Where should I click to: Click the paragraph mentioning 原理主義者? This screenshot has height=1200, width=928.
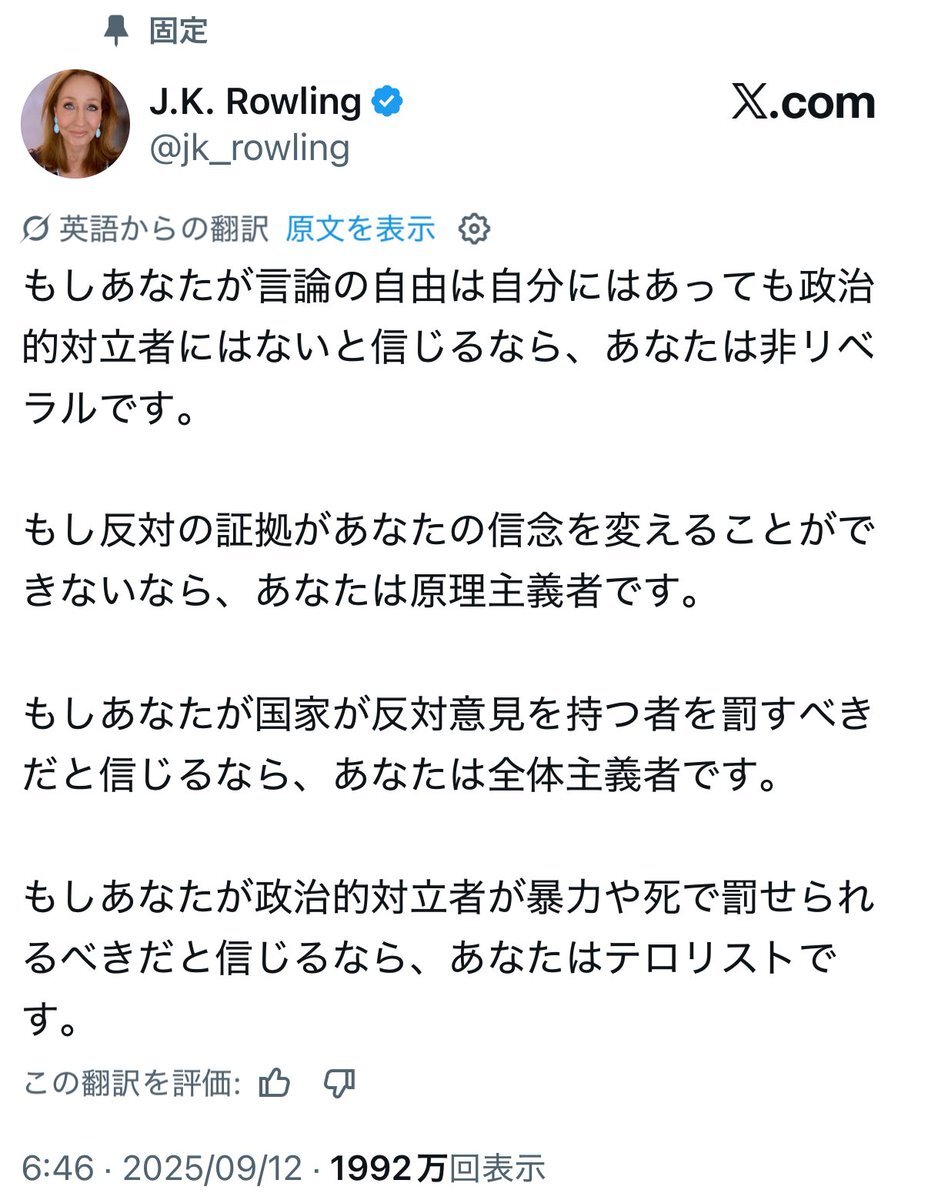click(x=448, y=562)
